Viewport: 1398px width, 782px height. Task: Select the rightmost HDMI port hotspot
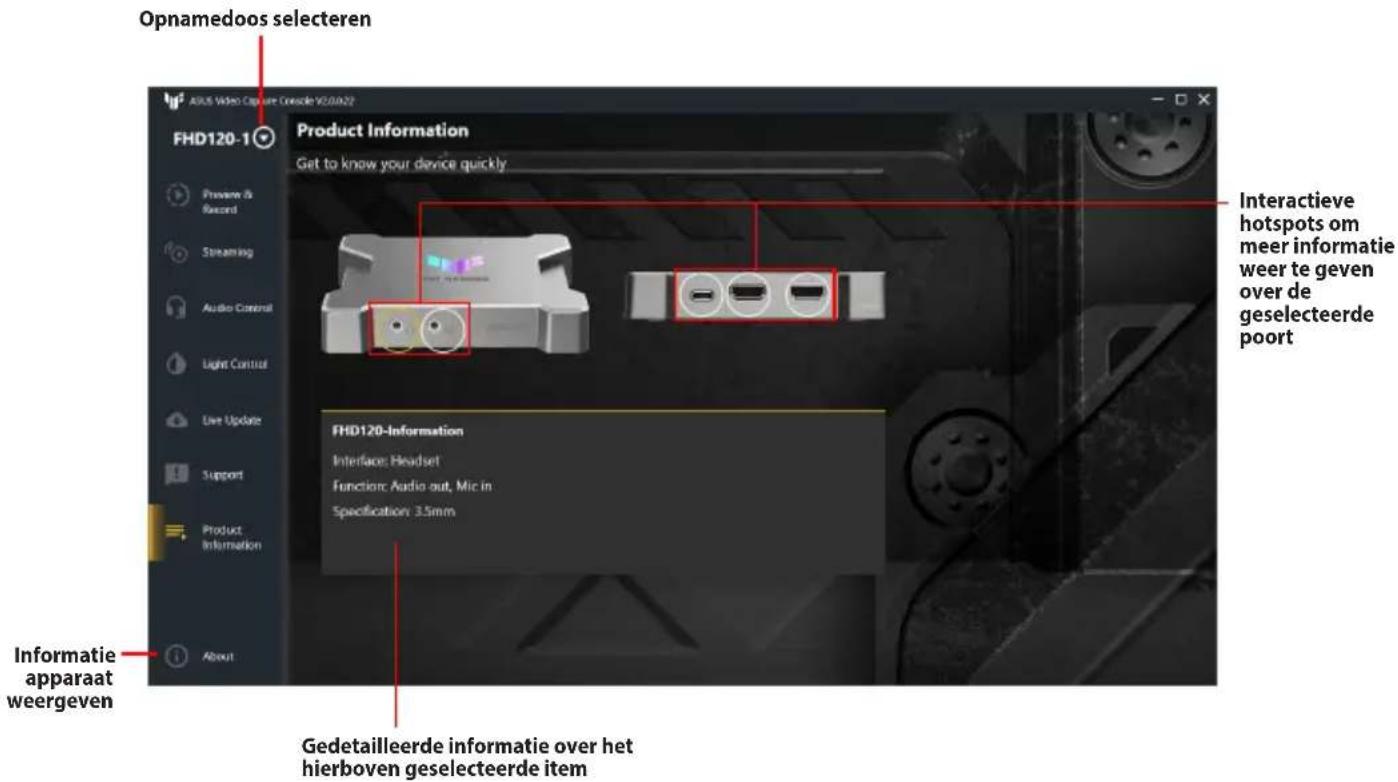[x=807, y=295]
